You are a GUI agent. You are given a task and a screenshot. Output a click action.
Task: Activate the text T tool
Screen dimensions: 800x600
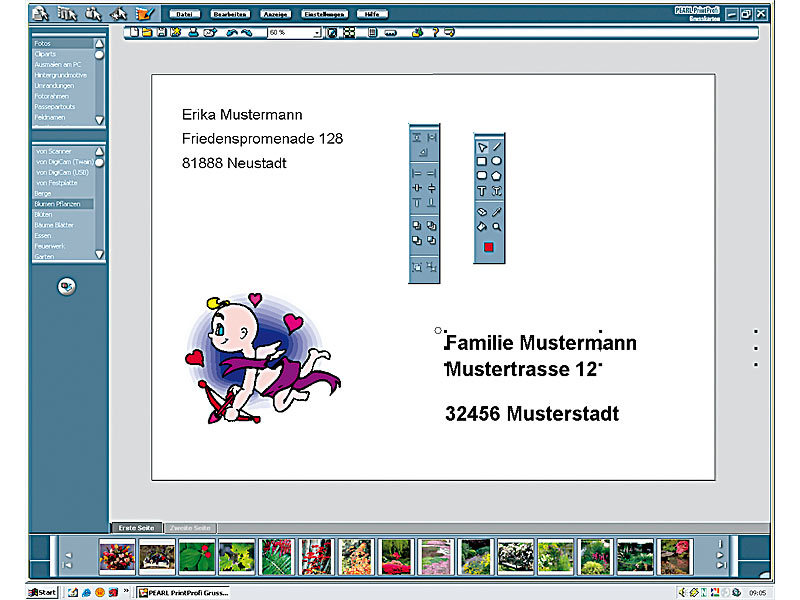tap(482, 190)
